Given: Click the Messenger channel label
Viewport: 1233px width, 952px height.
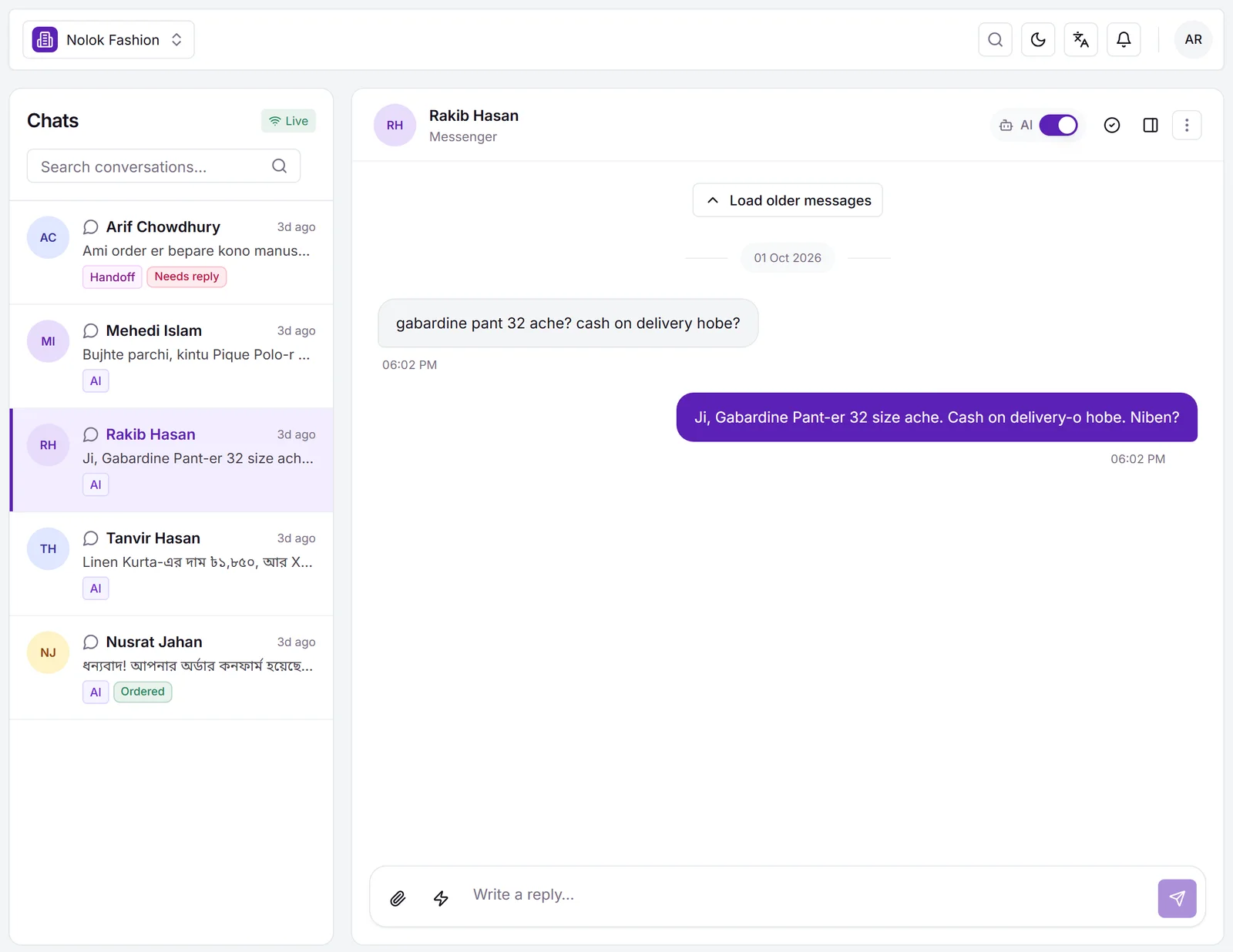Looking at the screenshot, I should tap(463, 137).
